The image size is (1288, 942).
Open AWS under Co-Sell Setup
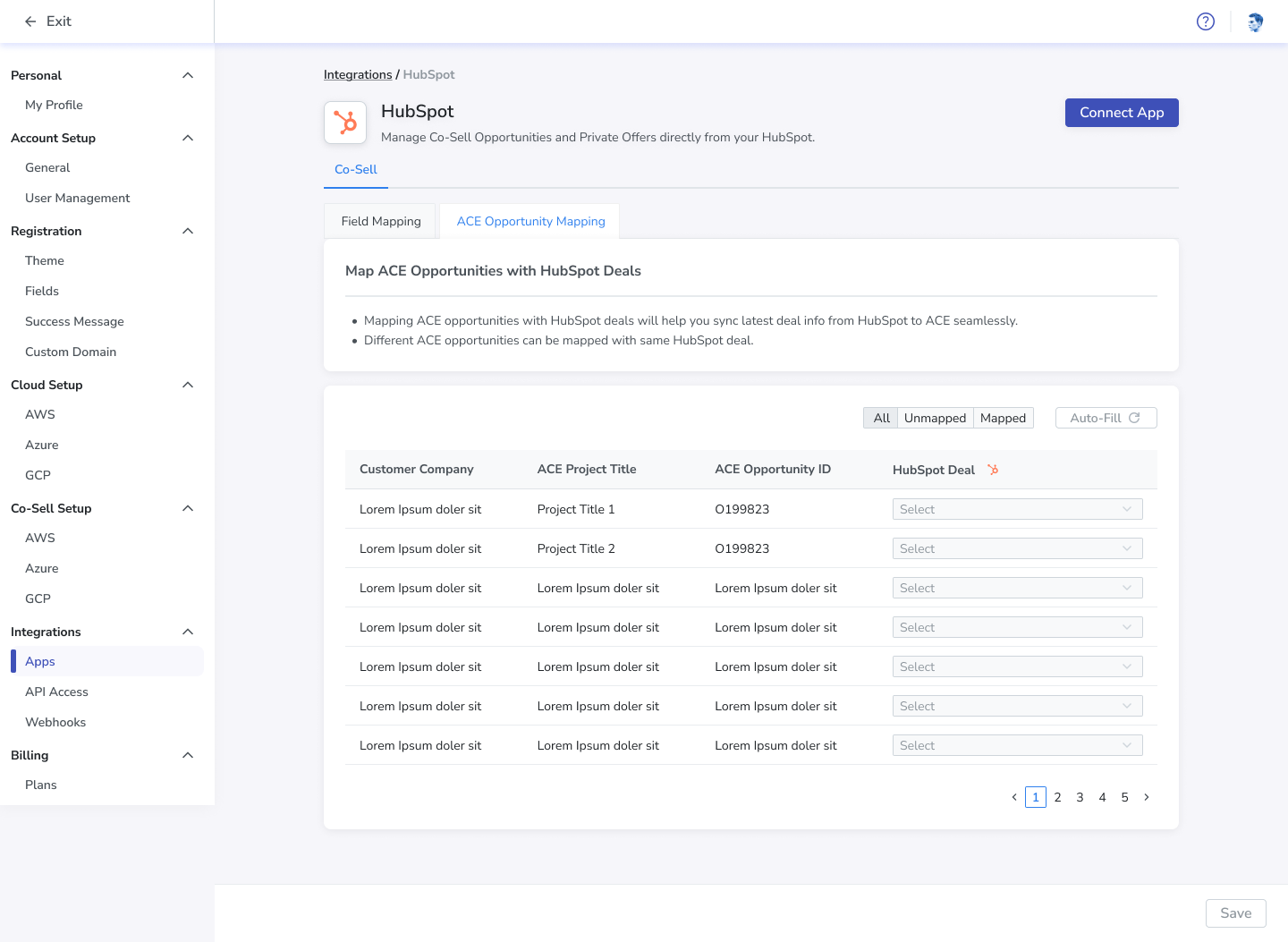pyautogui.click(x=40, y=538)
